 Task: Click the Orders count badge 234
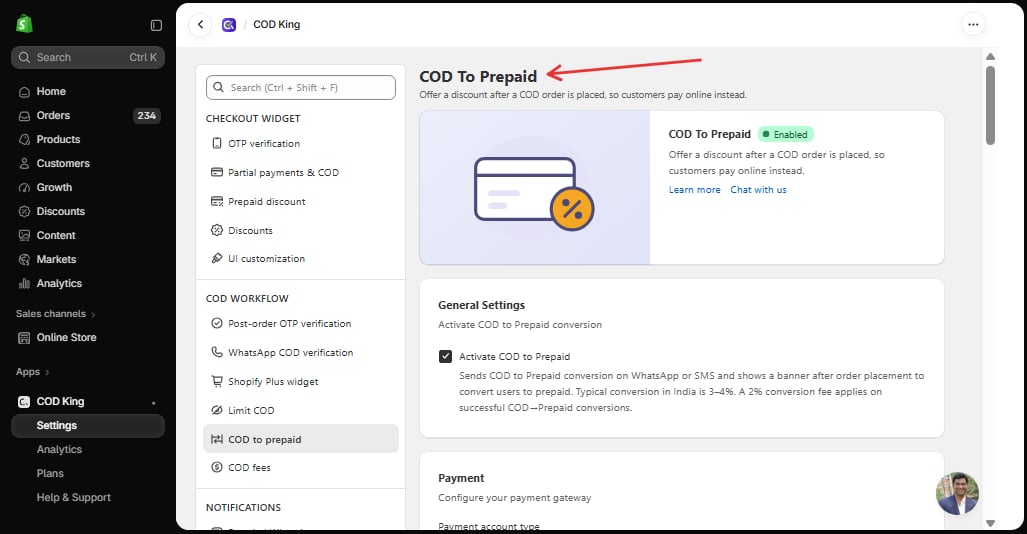[x=146, y=116]
